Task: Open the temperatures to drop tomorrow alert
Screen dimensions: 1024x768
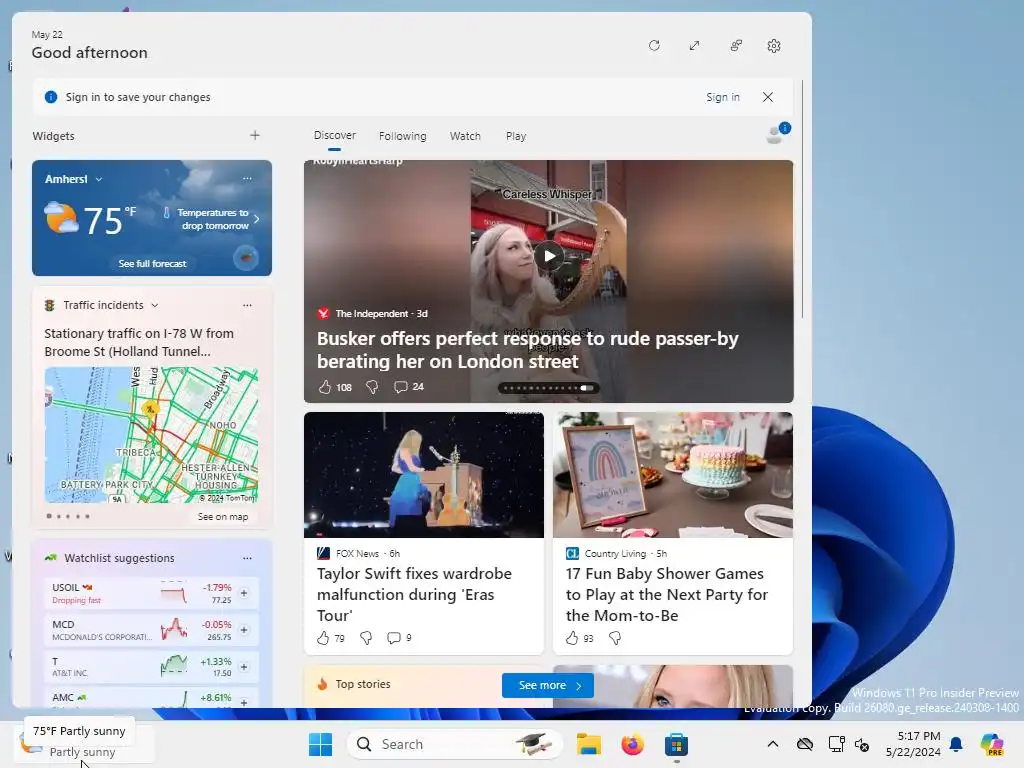Action: [212, 219]
